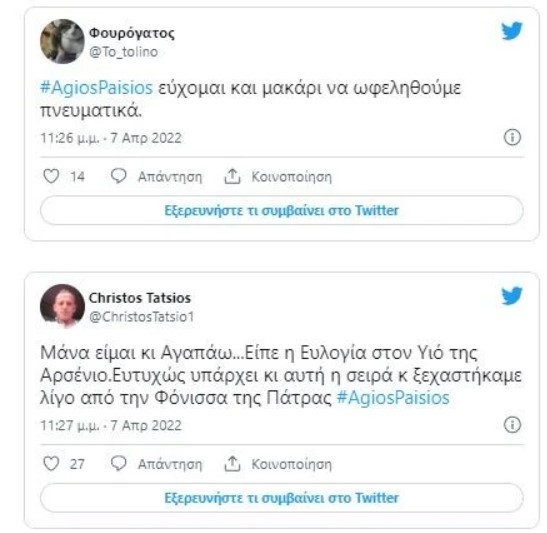Click the first Εξερευνήστε τι συμβαίνει στο Twitter button
The height and width of the screenshot is (533, 547).
pos(282,210)
